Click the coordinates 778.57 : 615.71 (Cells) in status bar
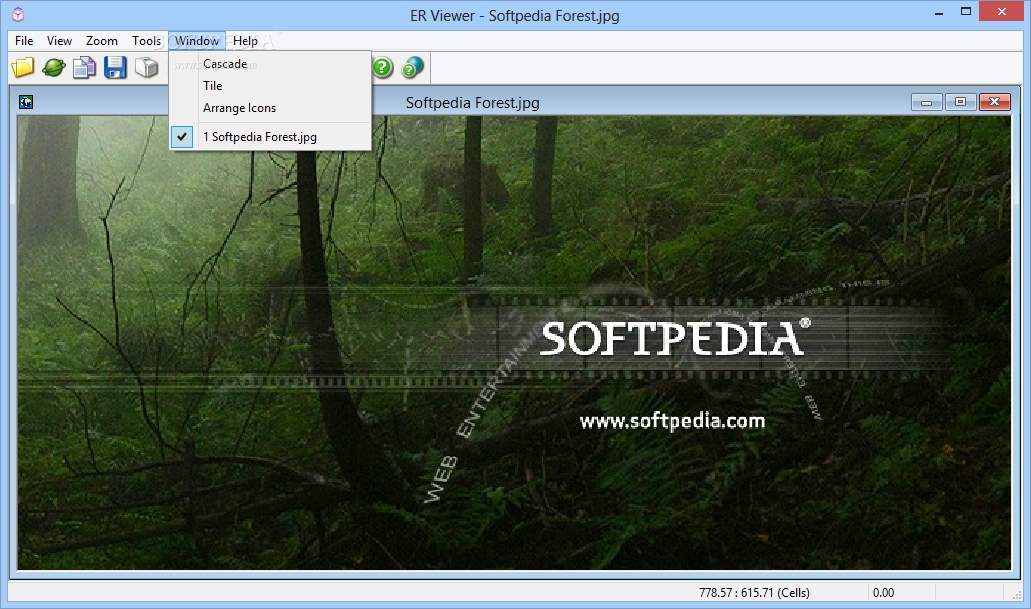 (754, 593)
